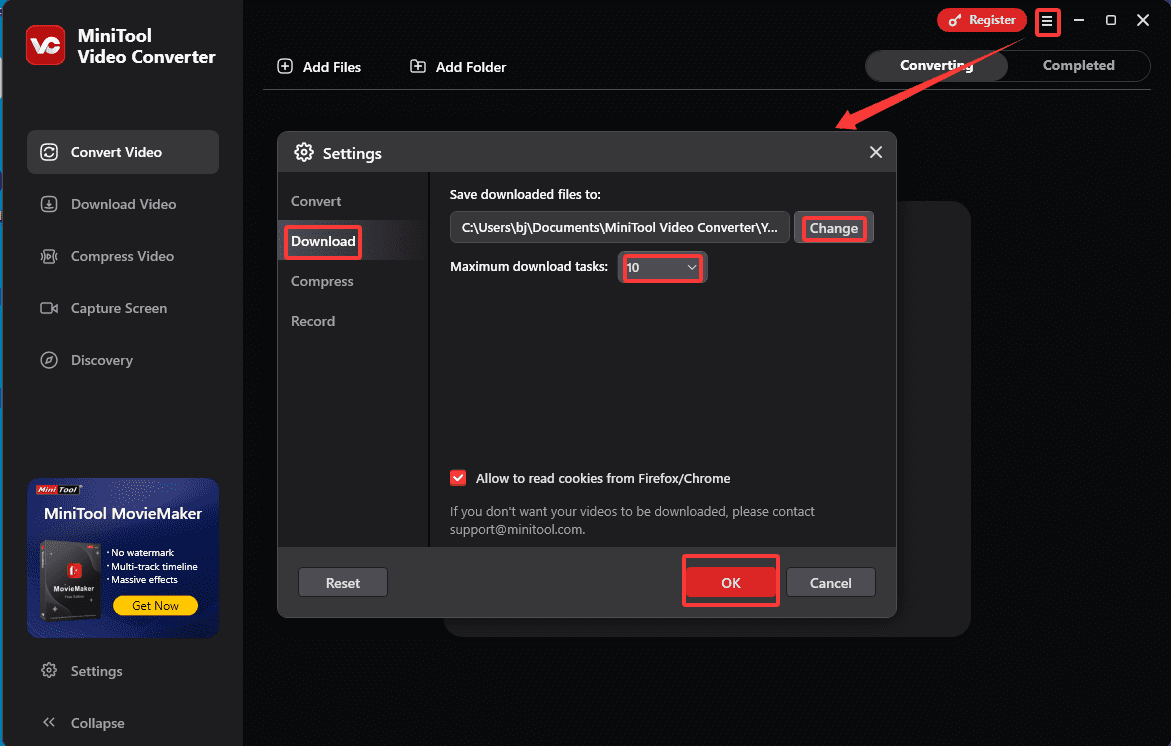Image resolution: width=1171 pixels, height=746 pixels.
Task: Click the sidebar Settings gear icon
Action: (49, 671)
